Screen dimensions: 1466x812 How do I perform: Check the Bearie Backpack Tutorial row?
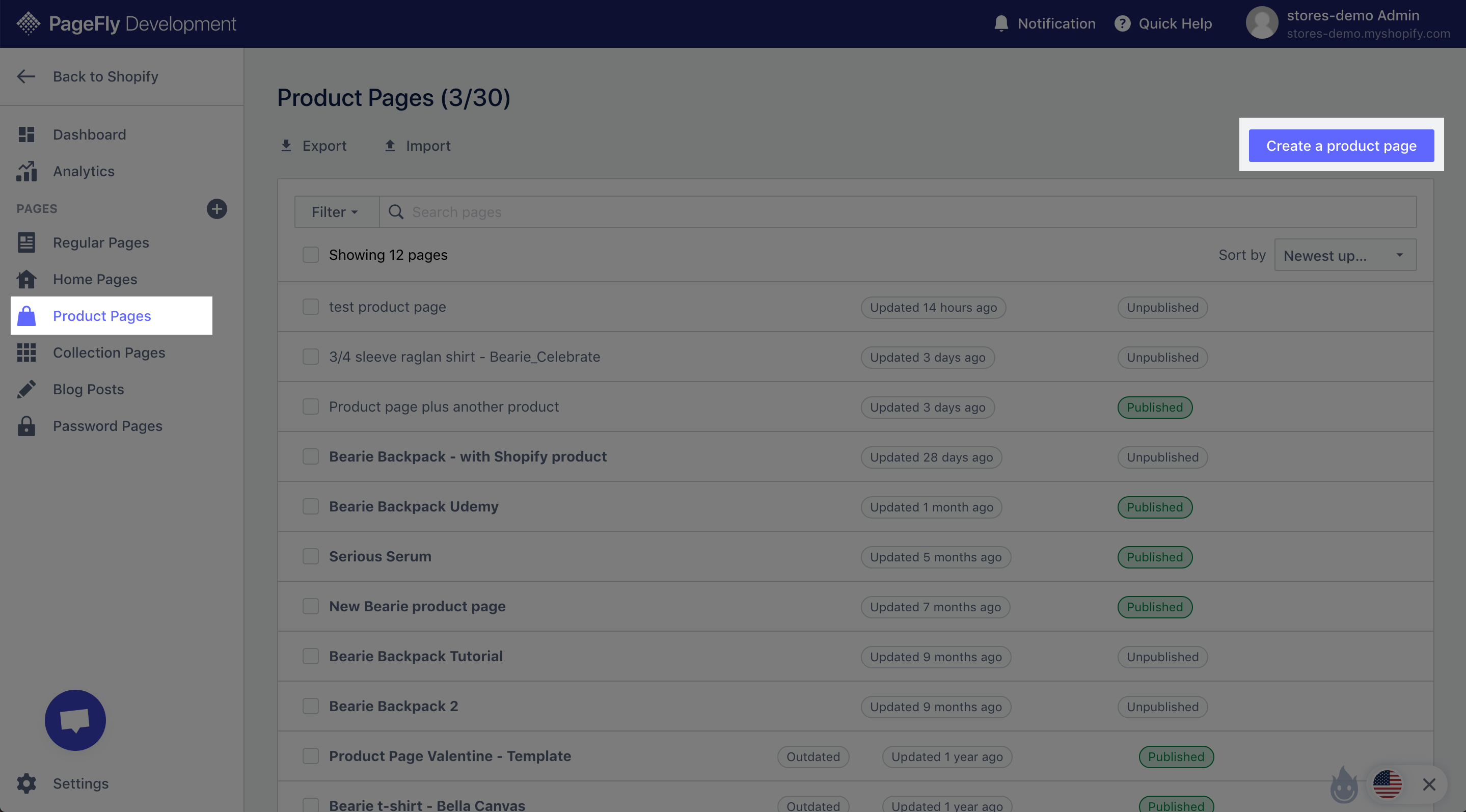click(x=310, y=656)
